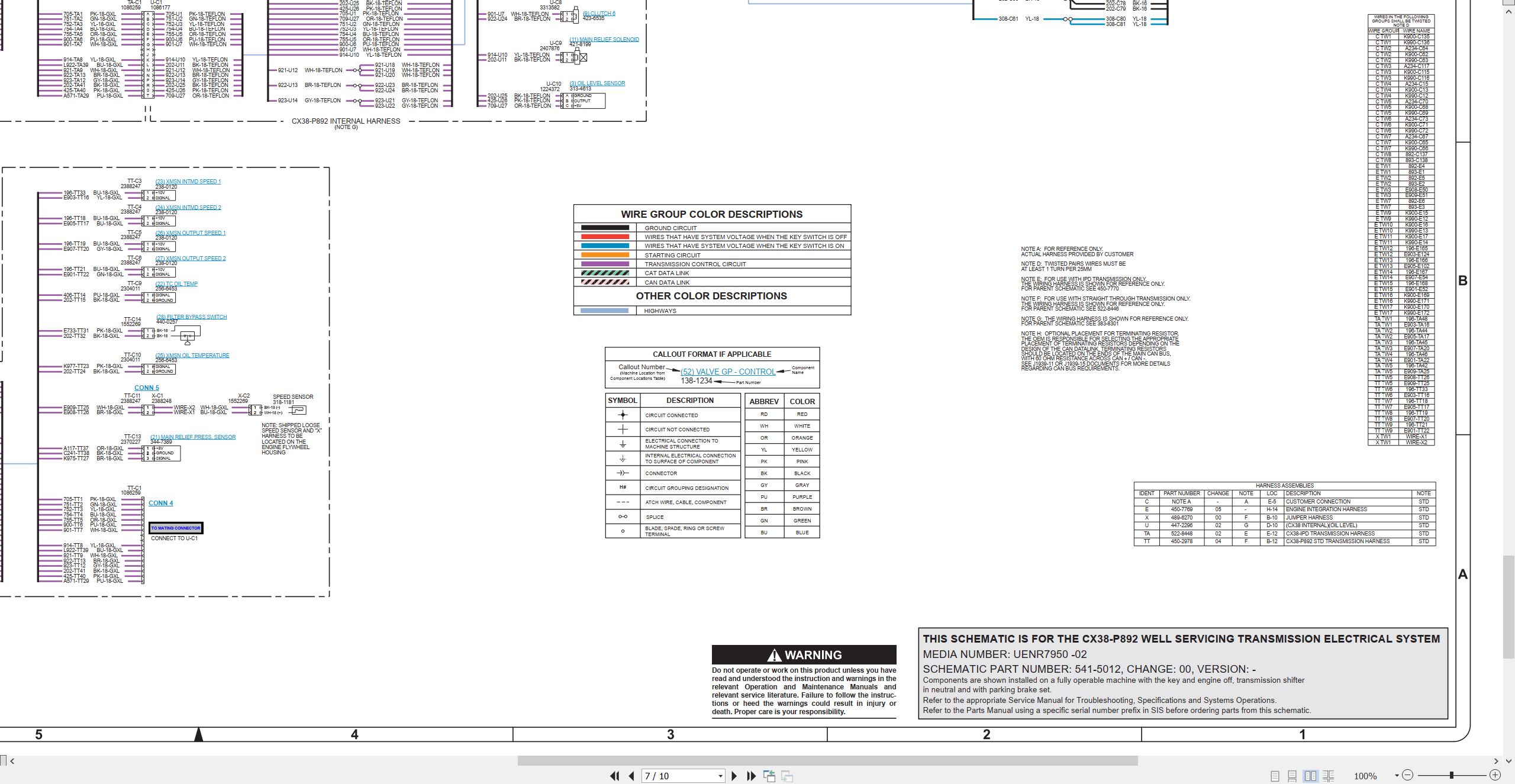
Task: Follow the (27) XMSN OUTPUT SPEED 2 link
Action: (x=191, y=258)
